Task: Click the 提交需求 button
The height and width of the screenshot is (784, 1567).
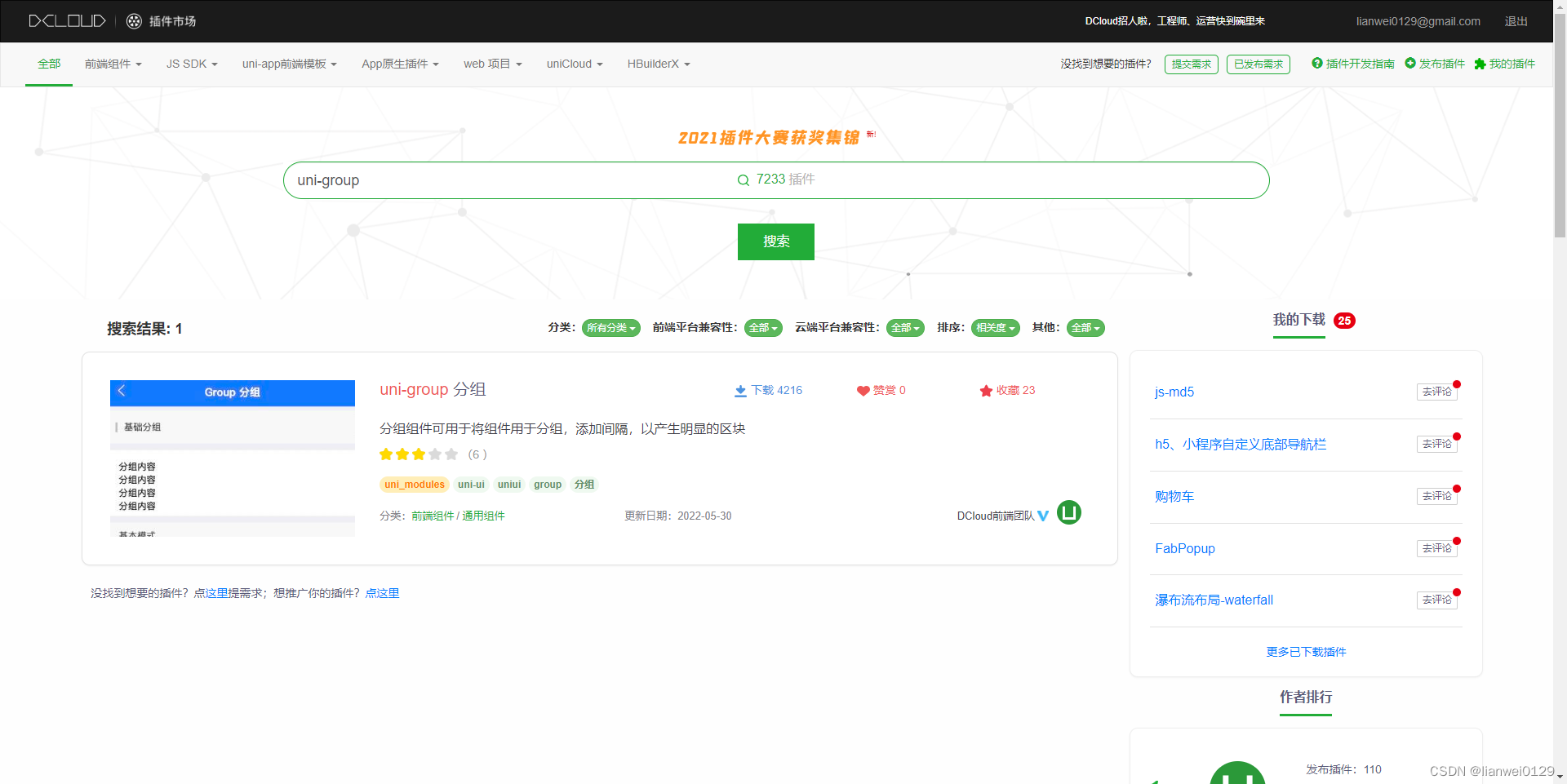Action: coord(1192,64)
